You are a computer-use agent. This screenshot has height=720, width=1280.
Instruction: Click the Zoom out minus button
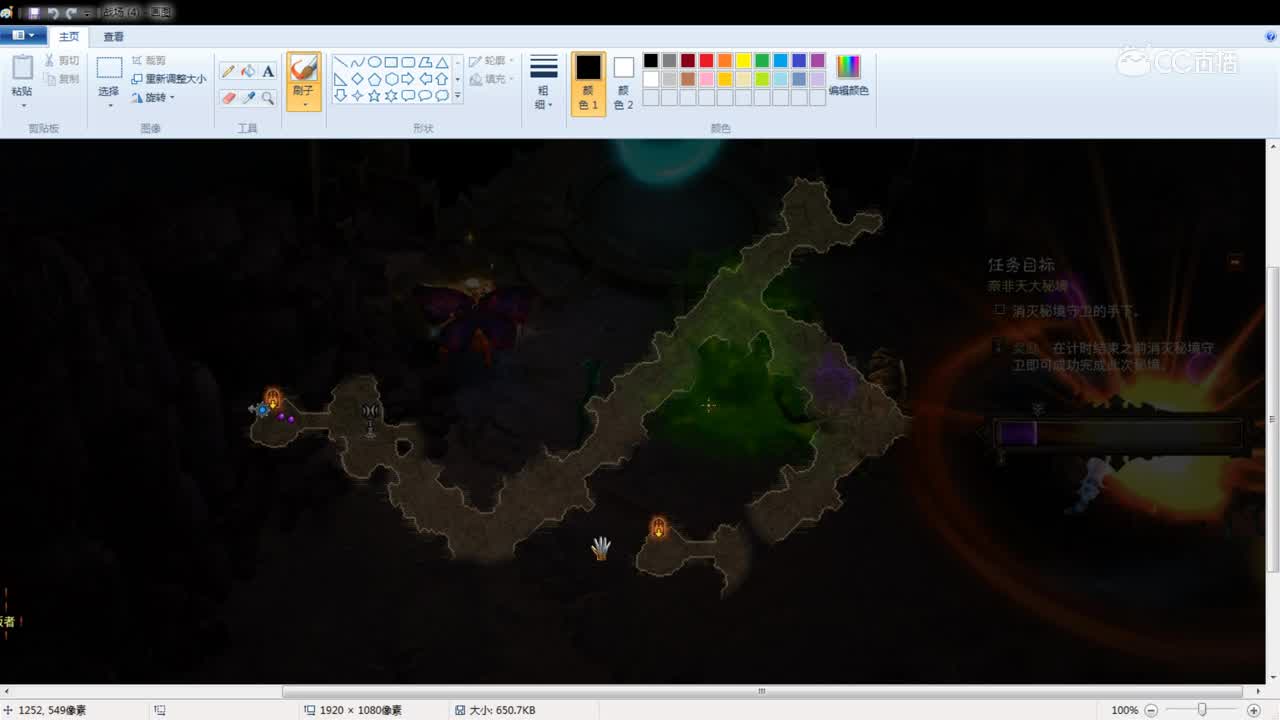click(x=1151, y=710)
